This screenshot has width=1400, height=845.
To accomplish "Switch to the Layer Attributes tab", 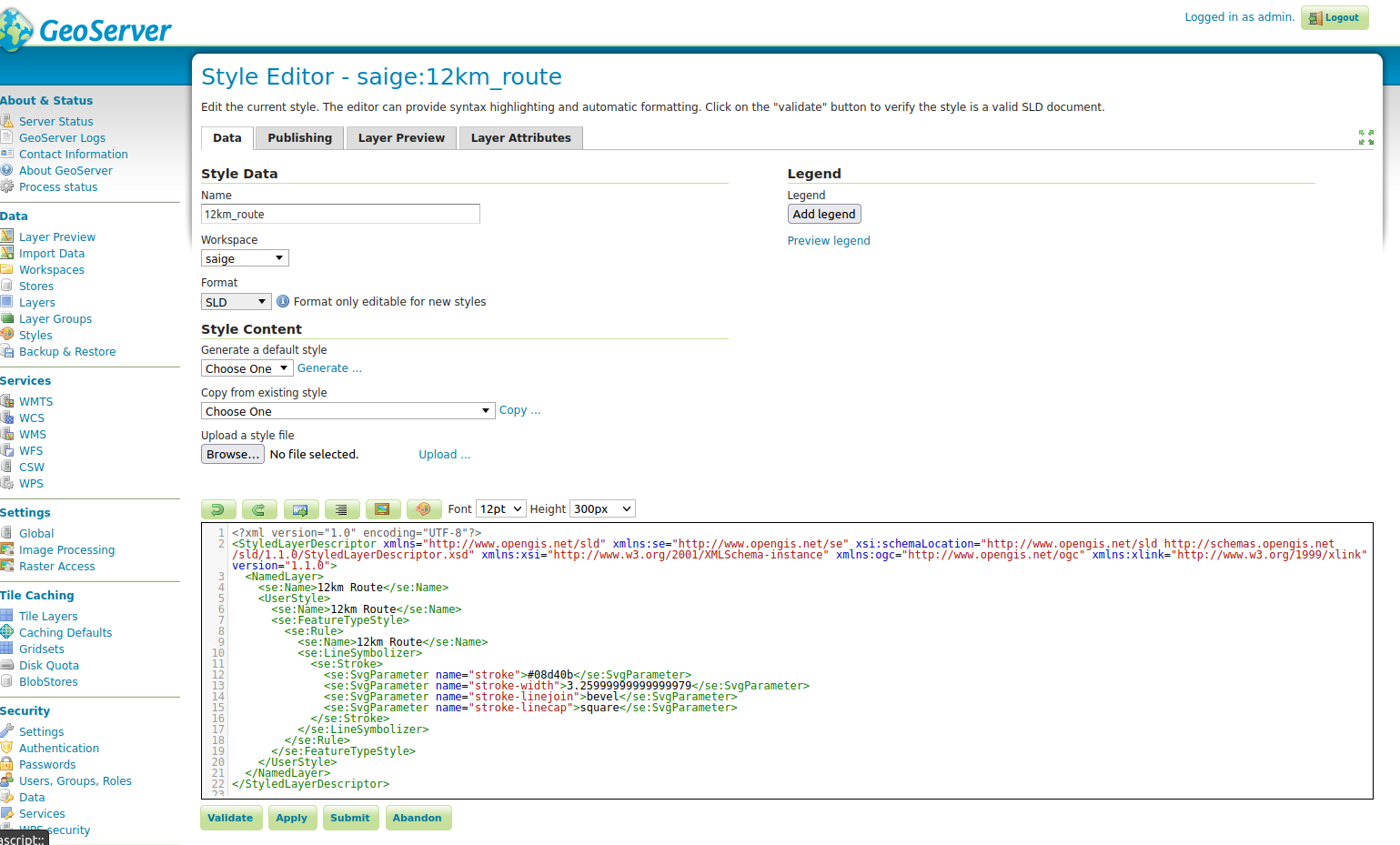I will tap(521, 138).
